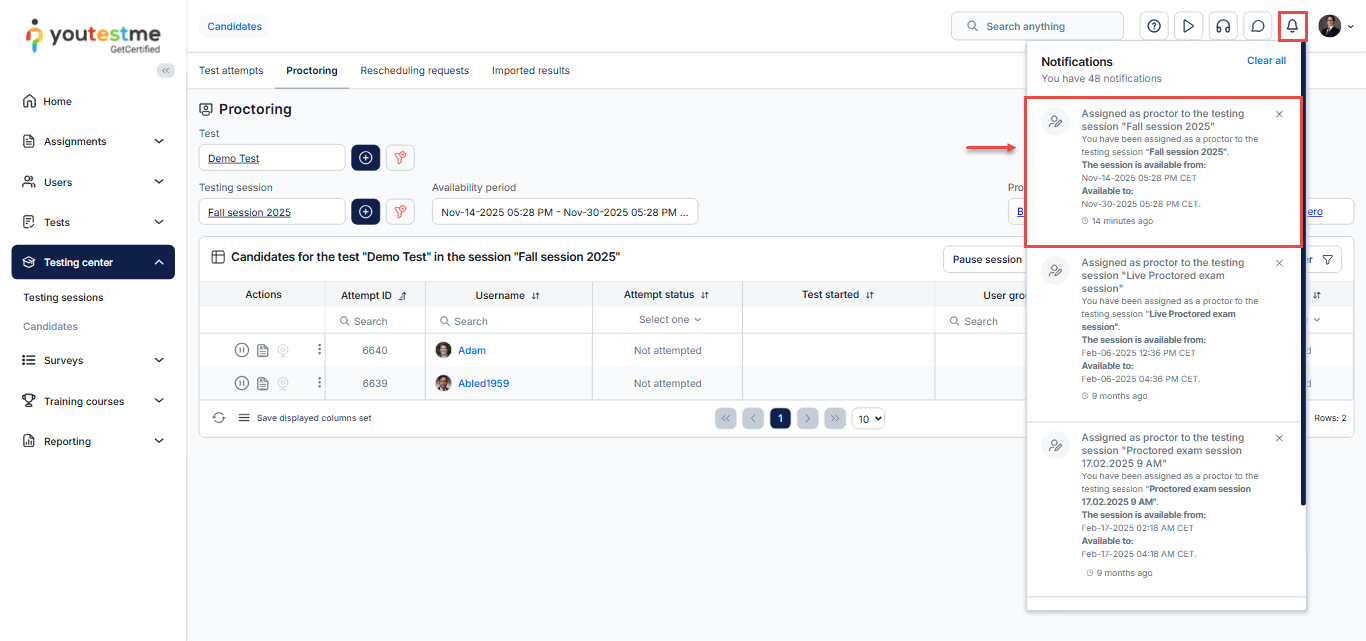The height and width of the screenshot is (641, 1366).
Task: Switch to the Proctoring tab
Action: 312,70
